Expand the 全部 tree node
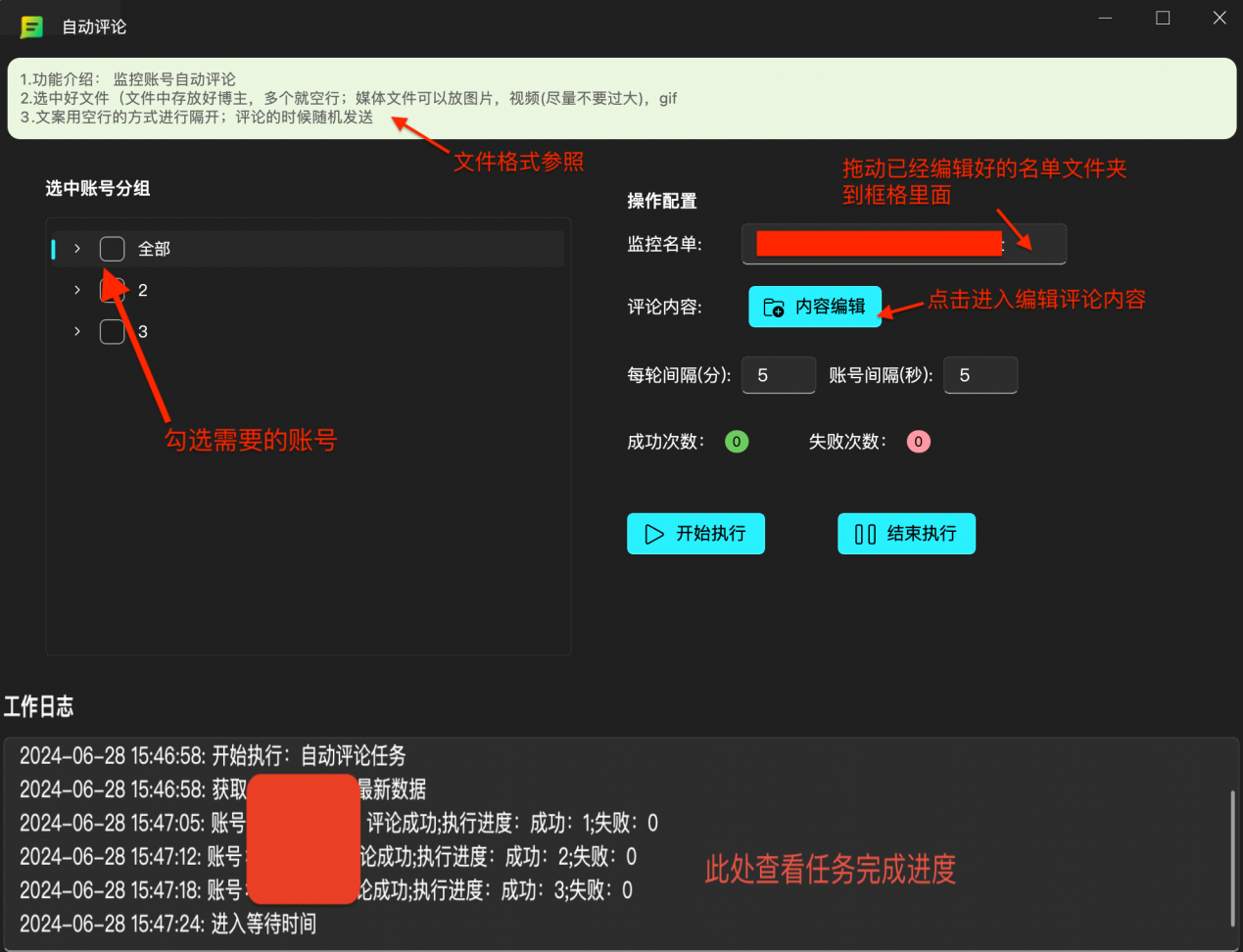 click(x=77, y=249)
